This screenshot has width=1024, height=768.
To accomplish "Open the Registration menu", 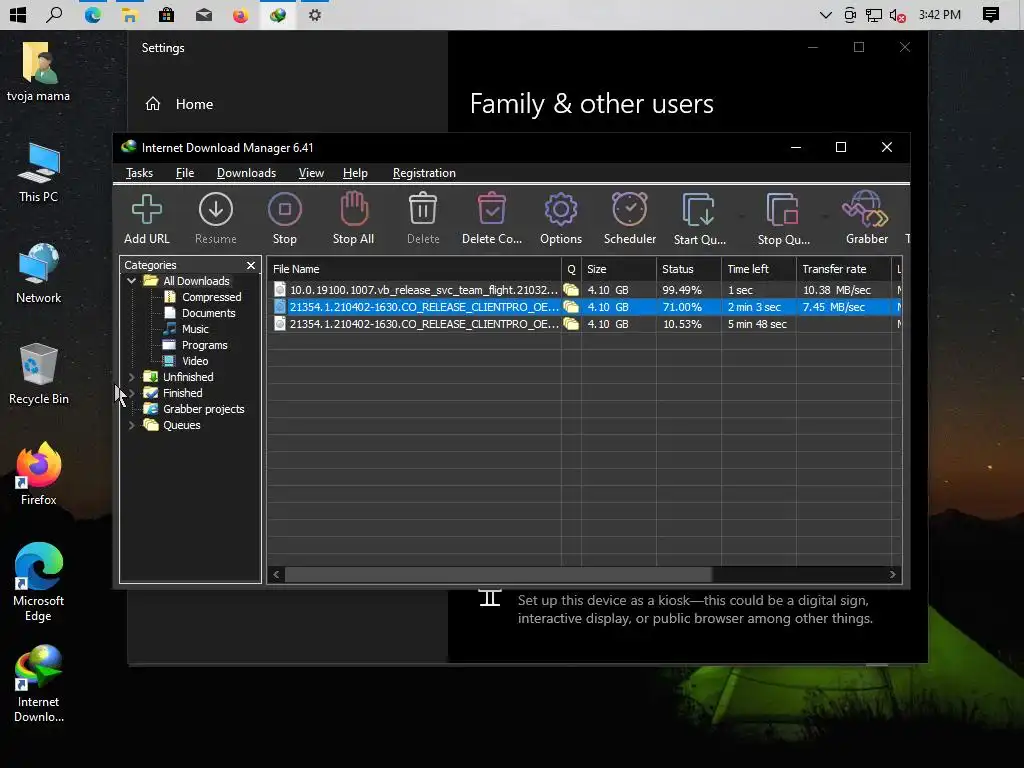I will coord(424,173).
